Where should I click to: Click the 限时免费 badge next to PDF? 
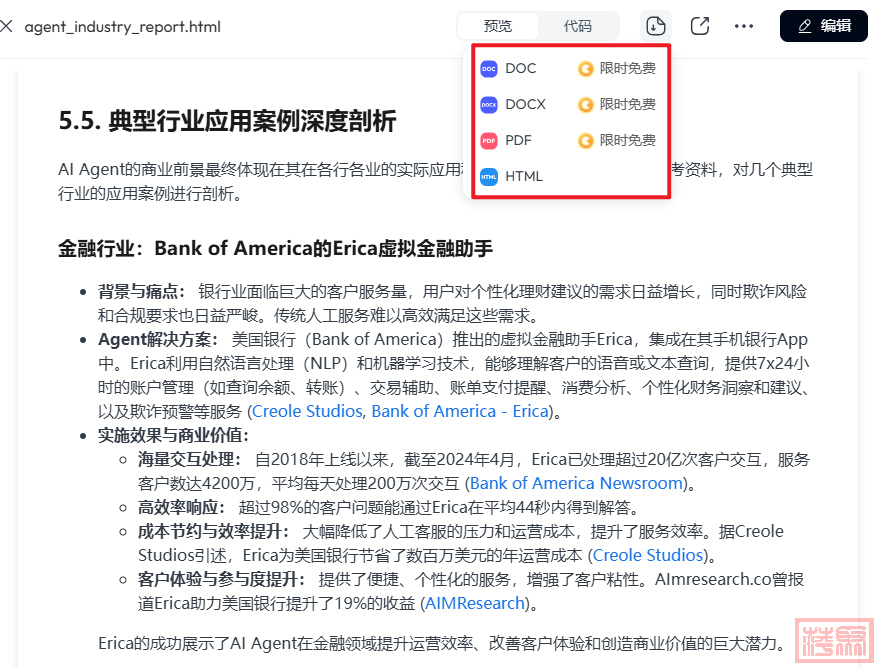(617, 140)
